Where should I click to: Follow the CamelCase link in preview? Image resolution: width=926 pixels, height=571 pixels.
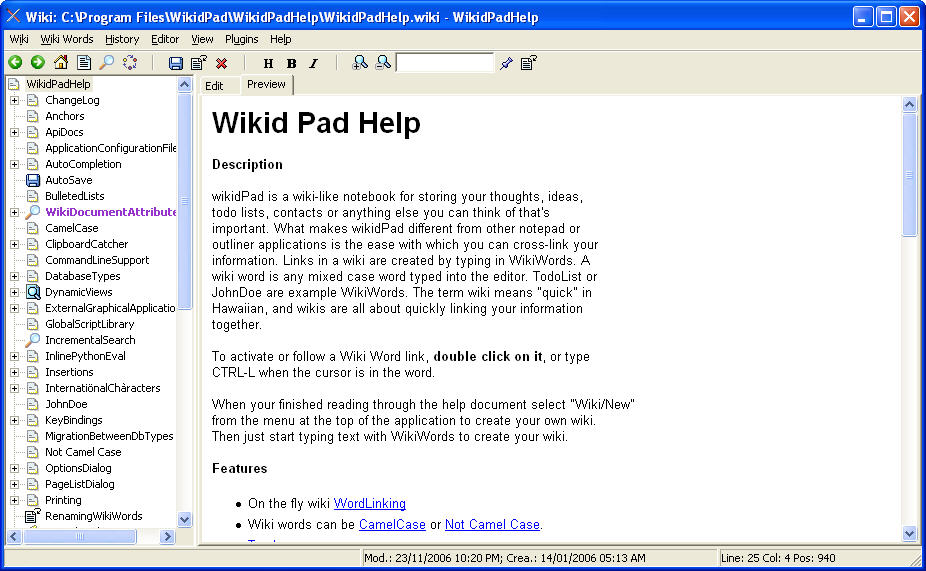tap(392, 524)
